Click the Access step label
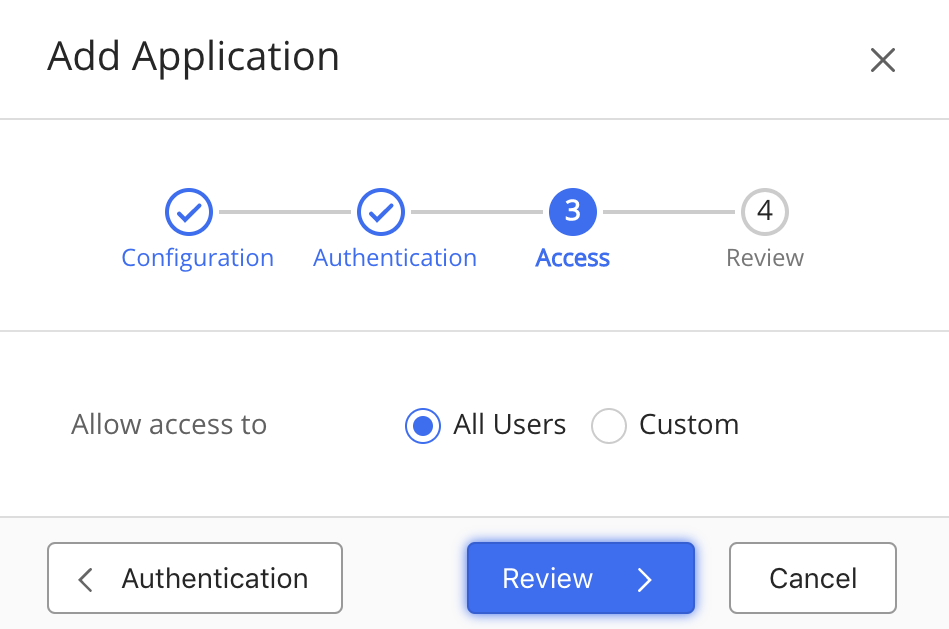949x629 pixels. click(573, 258)
